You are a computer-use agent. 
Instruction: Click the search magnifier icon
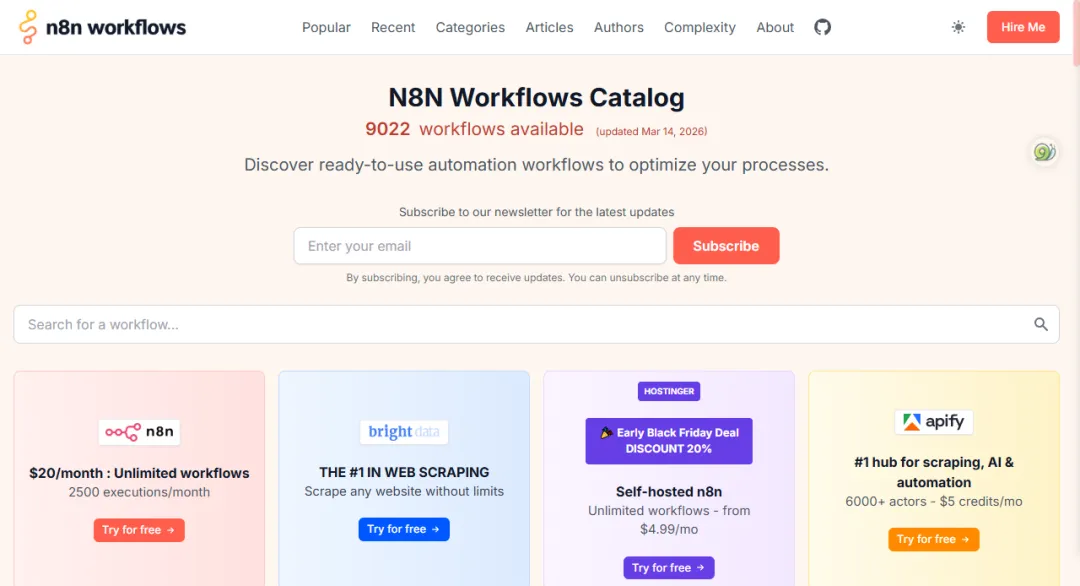[x=1041, y=324]
